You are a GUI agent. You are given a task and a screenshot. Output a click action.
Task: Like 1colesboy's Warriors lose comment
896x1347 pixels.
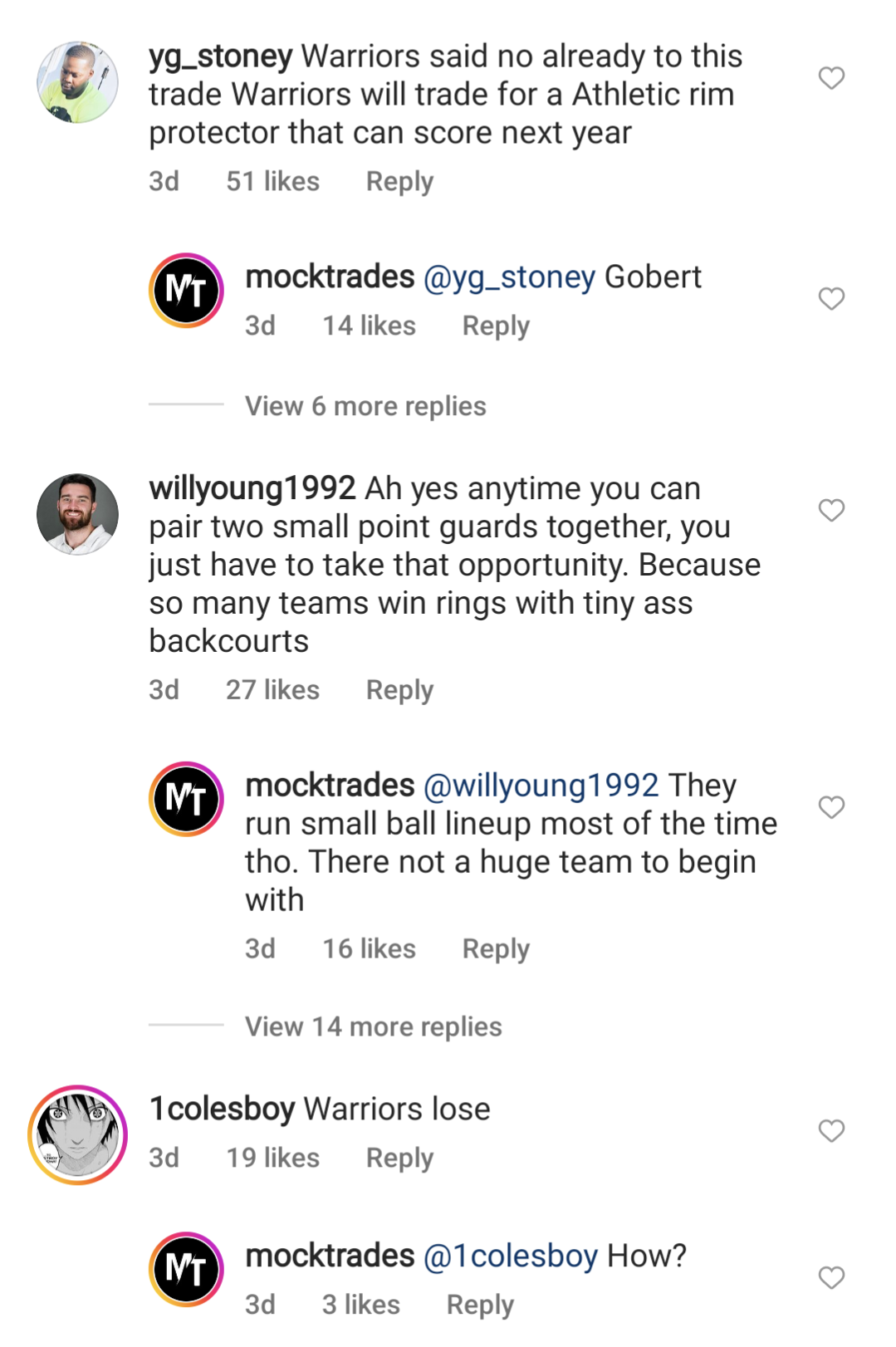click(x=831, y=1130)
